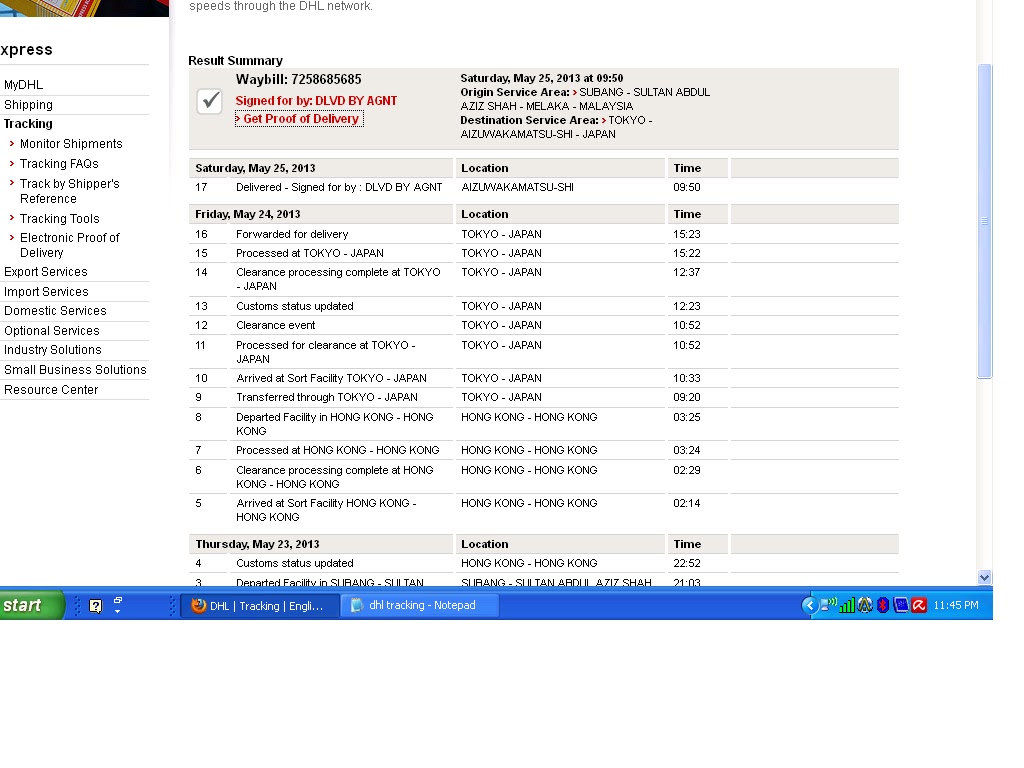Viewport: 1024px width, 768px height.
Task: Click the green signal strength bars tray icon
Action: 846,605
